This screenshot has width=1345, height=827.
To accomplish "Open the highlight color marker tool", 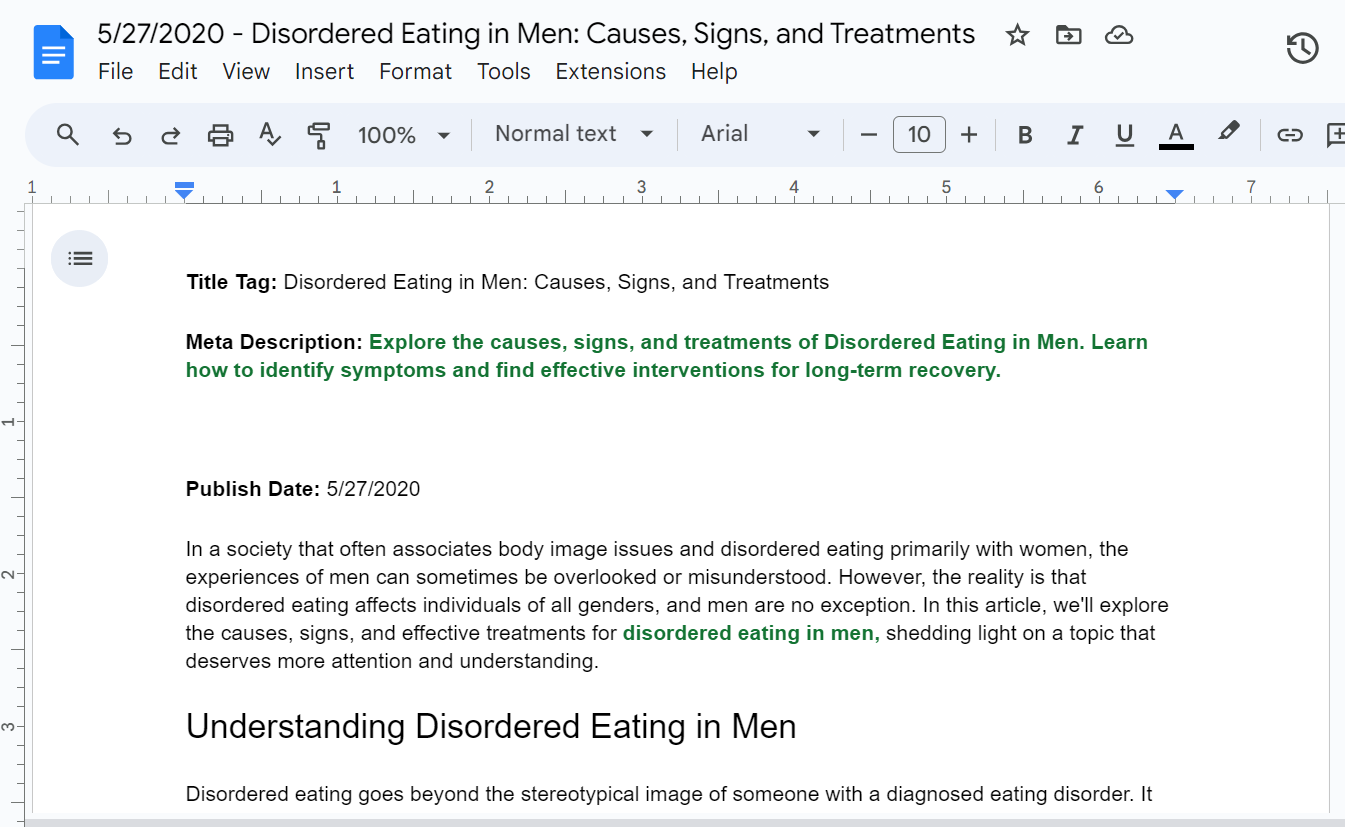I will click(x=1229, y=133).
